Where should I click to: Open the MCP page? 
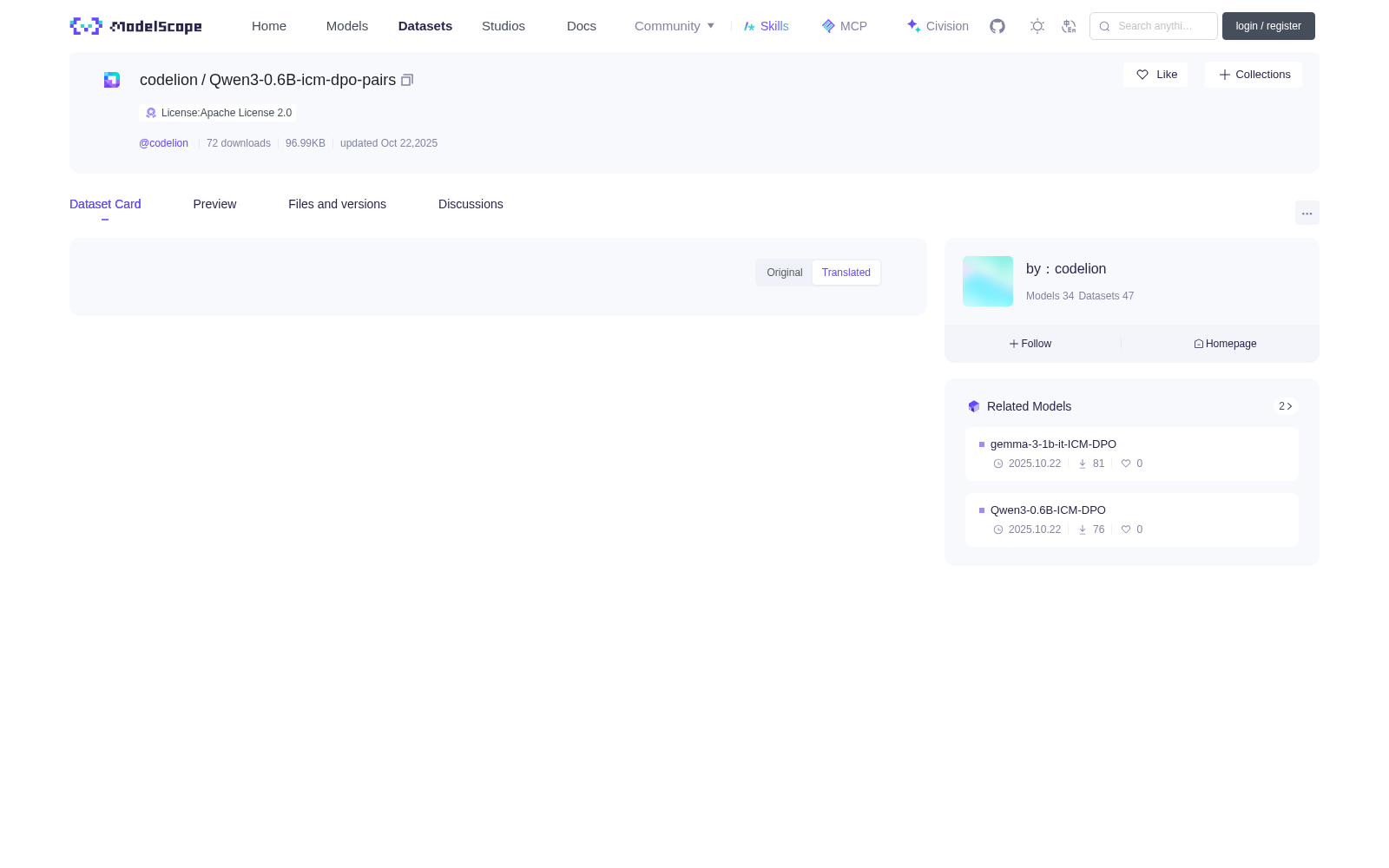pyautogui.click(x=845, y=26)
